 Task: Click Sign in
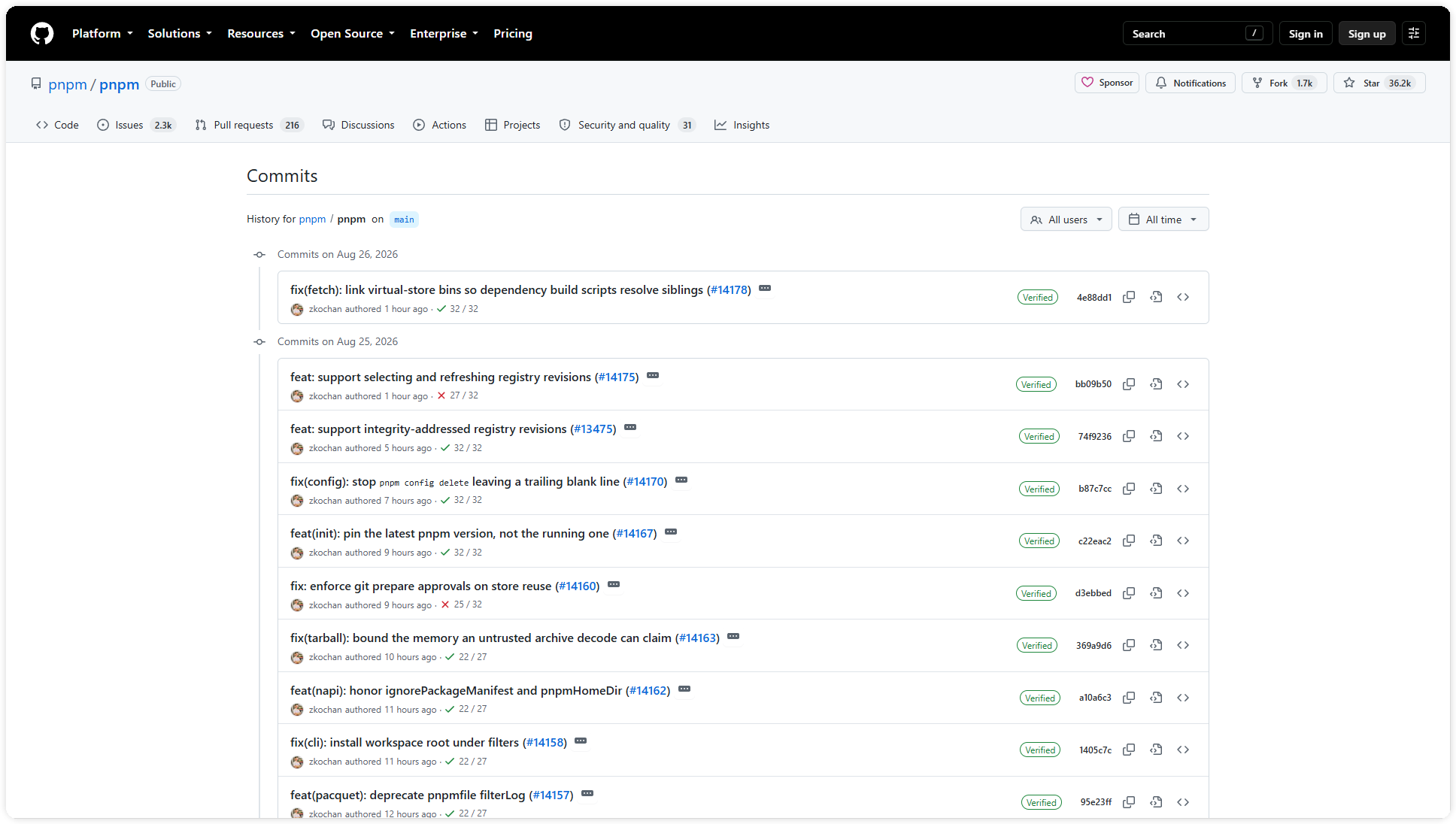coord(1306,33)
